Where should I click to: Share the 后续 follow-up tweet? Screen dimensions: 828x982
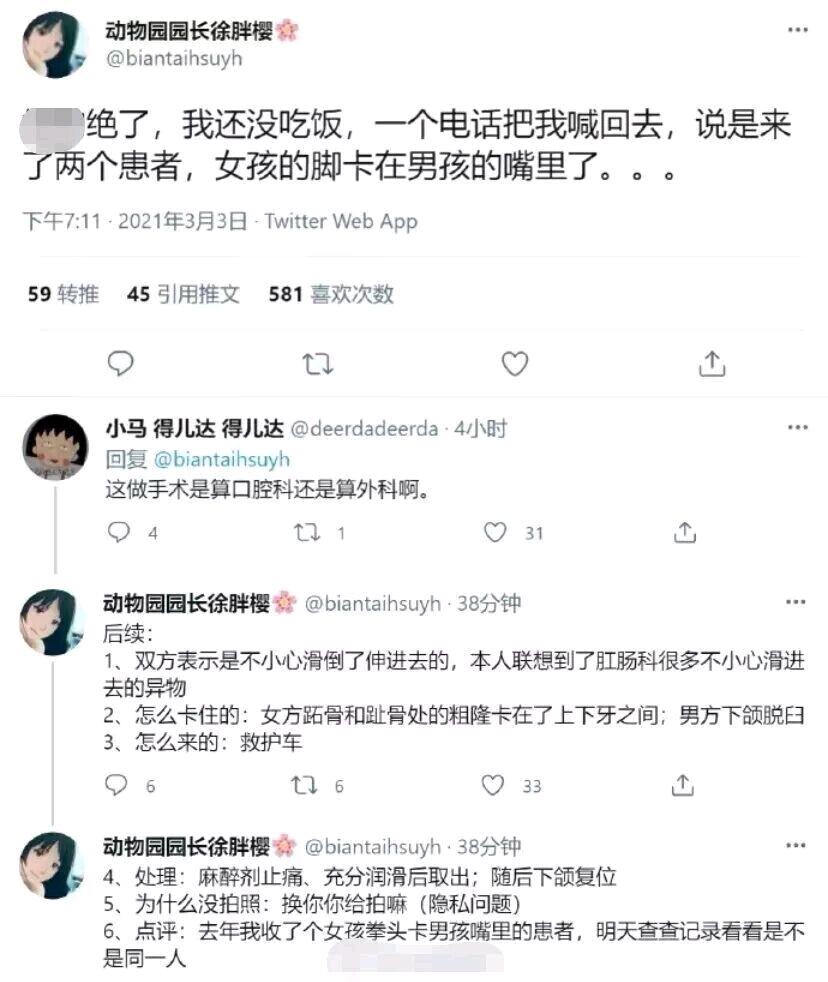pyautogui.click(x=683, y=785)
